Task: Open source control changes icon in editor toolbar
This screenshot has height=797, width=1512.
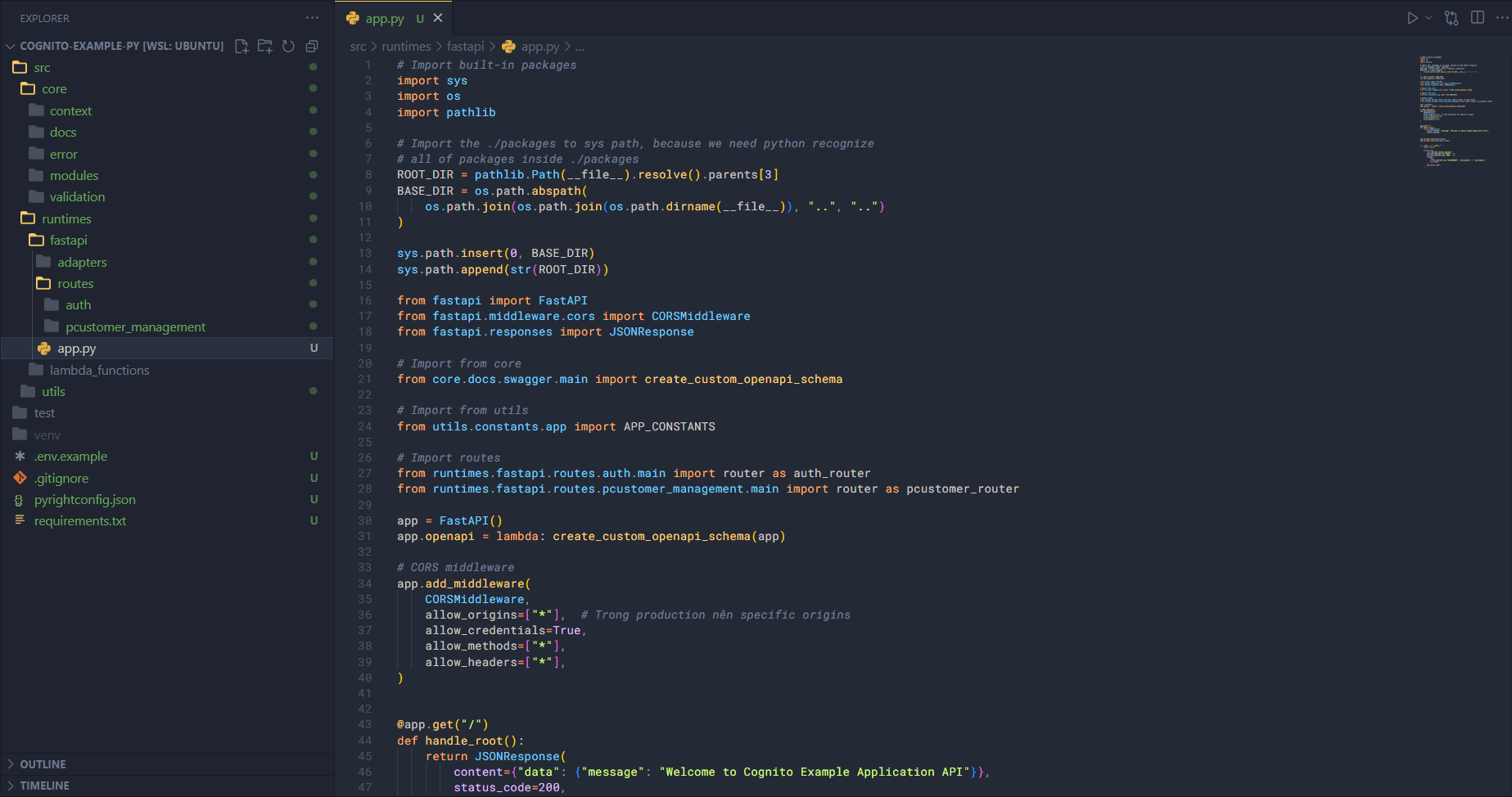Action: click(x=1451, y=18)
